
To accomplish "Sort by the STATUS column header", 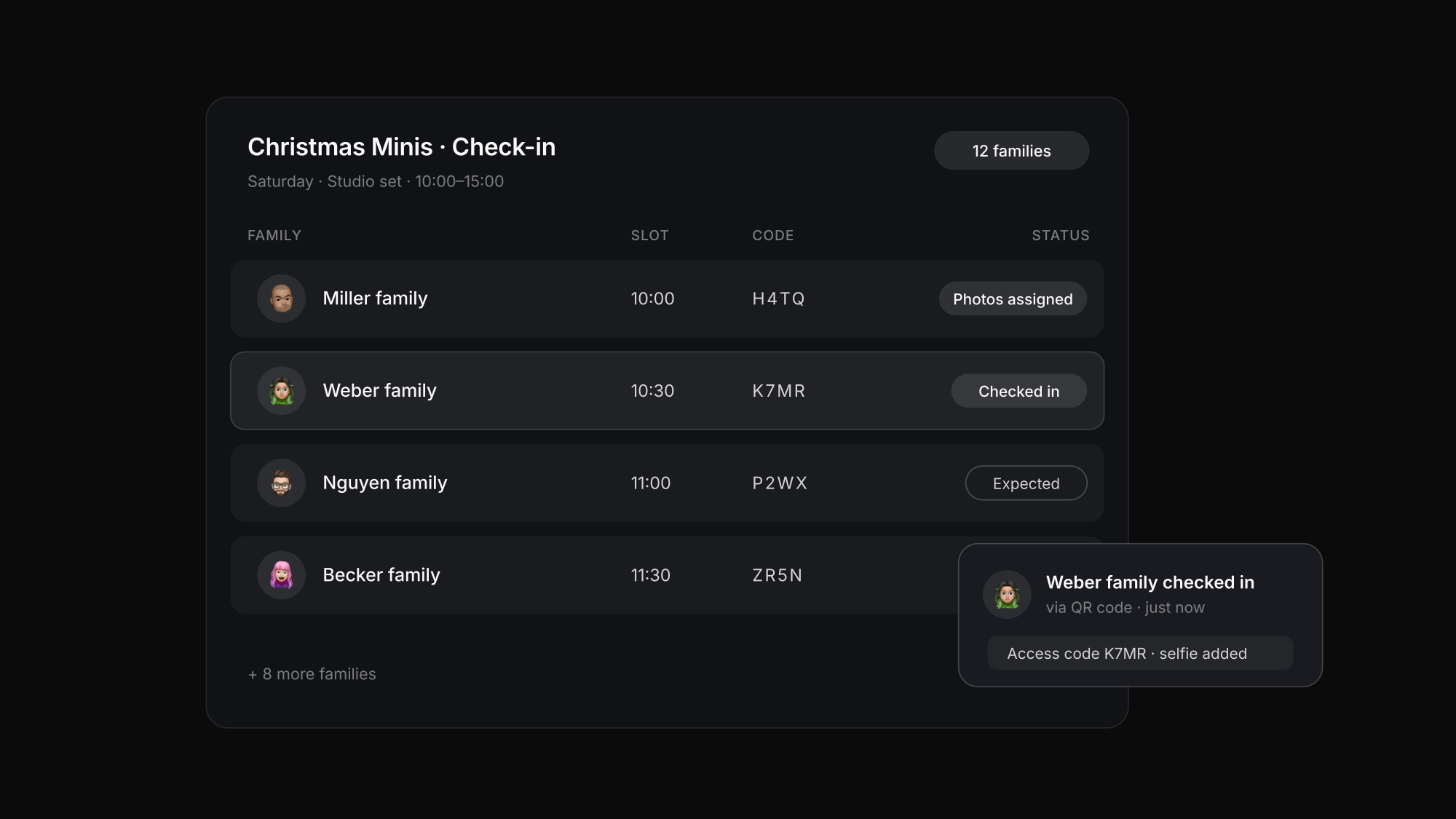I will (x=1061, y=235).
